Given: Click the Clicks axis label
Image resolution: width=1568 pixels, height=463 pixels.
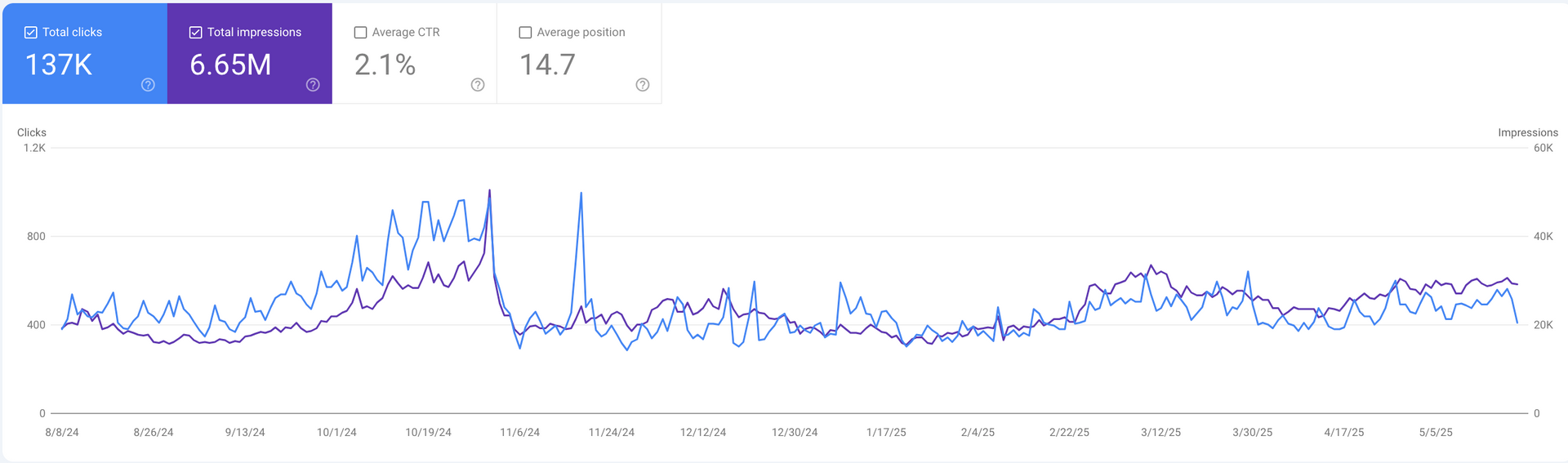Looking at the screenshot, I should [32, 132].
